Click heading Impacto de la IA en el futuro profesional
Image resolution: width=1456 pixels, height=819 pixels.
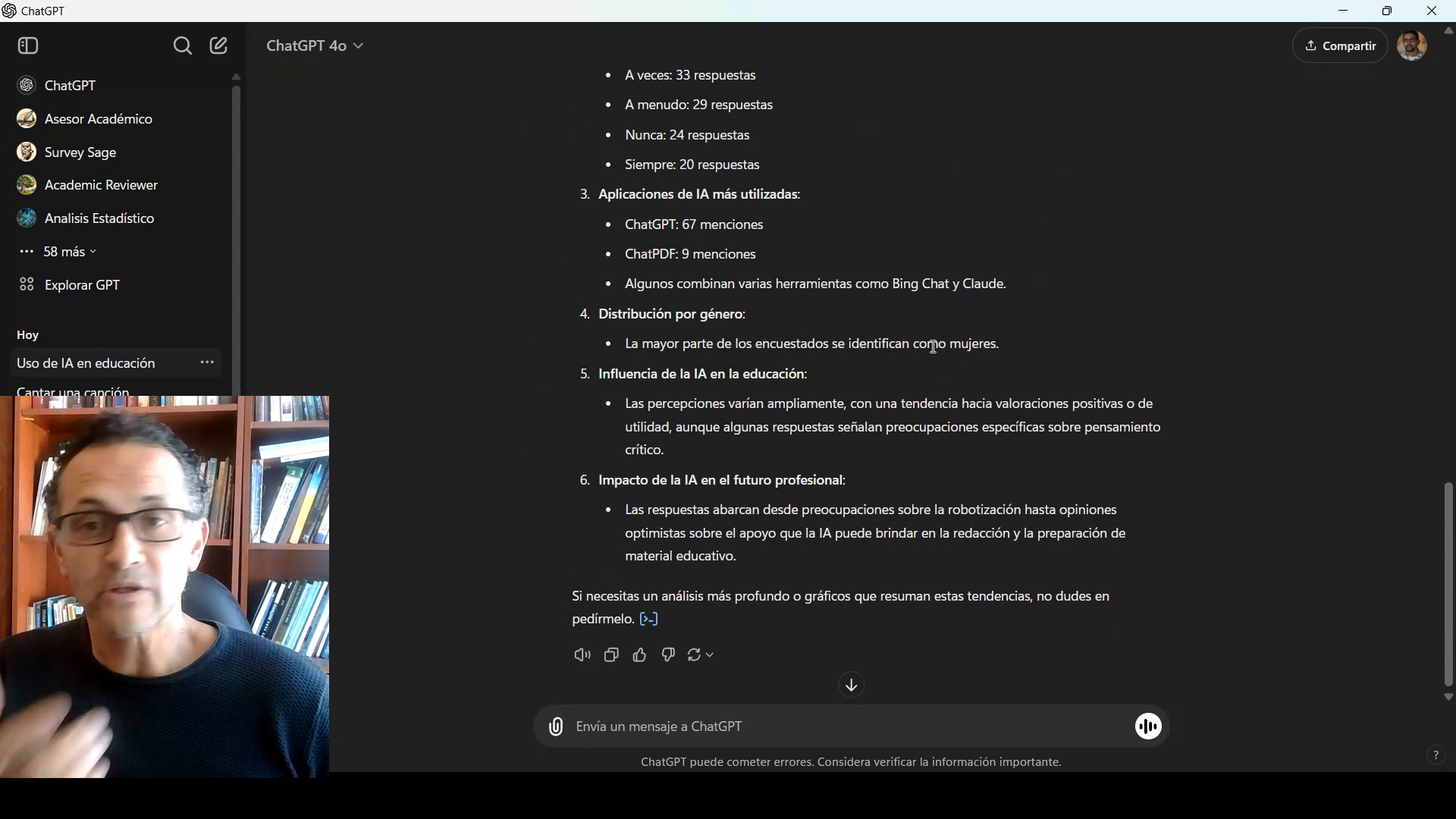[722, 480]
